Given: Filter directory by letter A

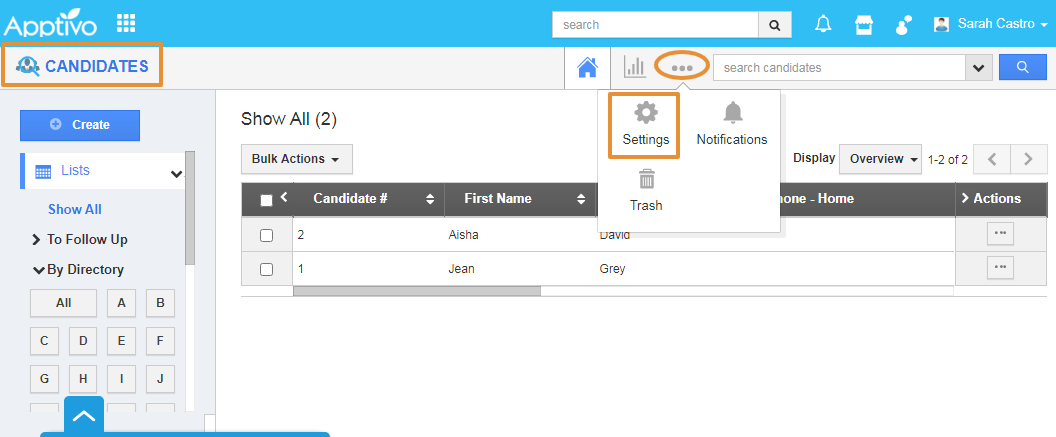Looking at the screenshot, I should pos(121,303).
